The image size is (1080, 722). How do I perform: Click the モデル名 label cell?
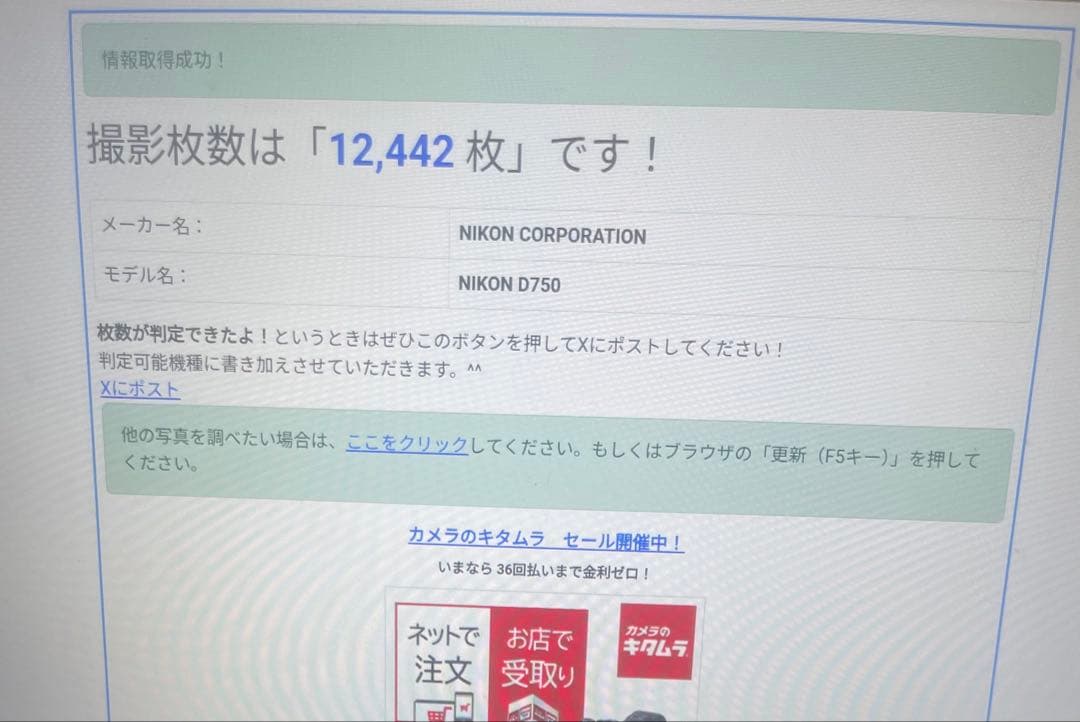[145, 274]
